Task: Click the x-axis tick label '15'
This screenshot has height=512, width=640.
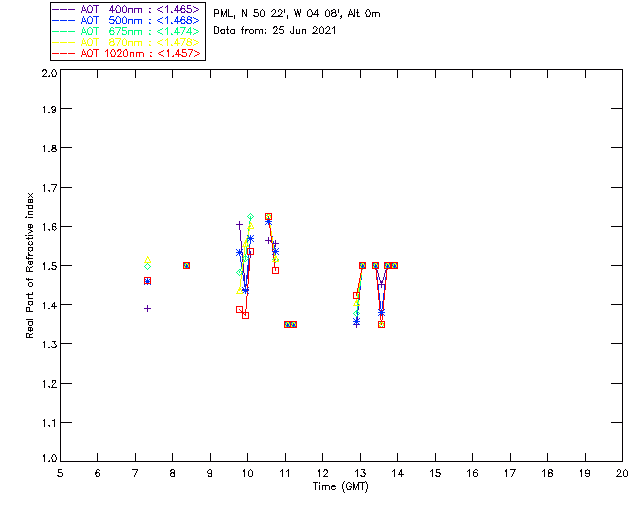Action: (435, 473)
